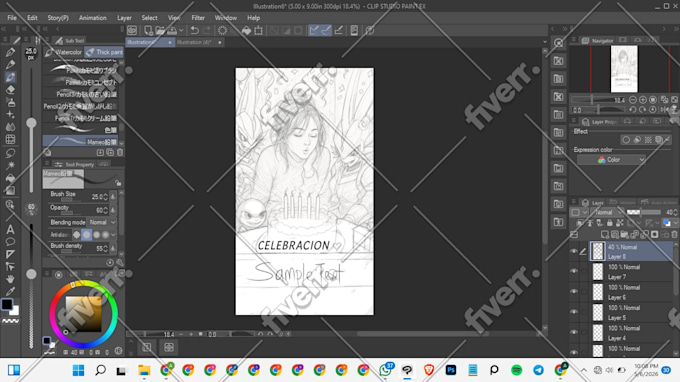
Task: Select the Pencil tool in the toolbox
Action: 10,65
